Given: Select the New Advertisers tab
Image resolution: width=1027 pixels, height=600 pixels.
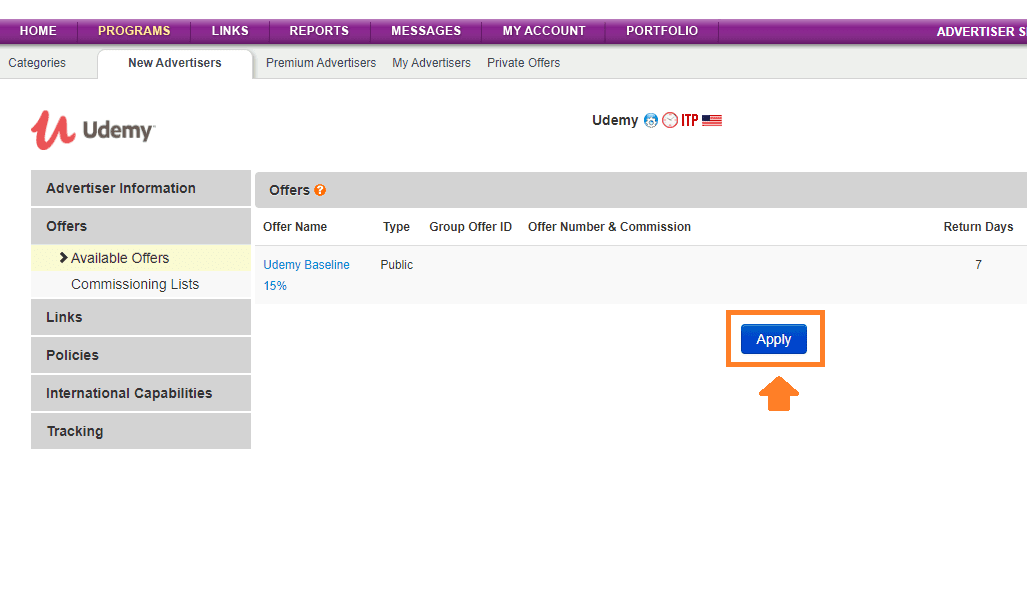Looking at the screenshot, I should tap(175, 63).
